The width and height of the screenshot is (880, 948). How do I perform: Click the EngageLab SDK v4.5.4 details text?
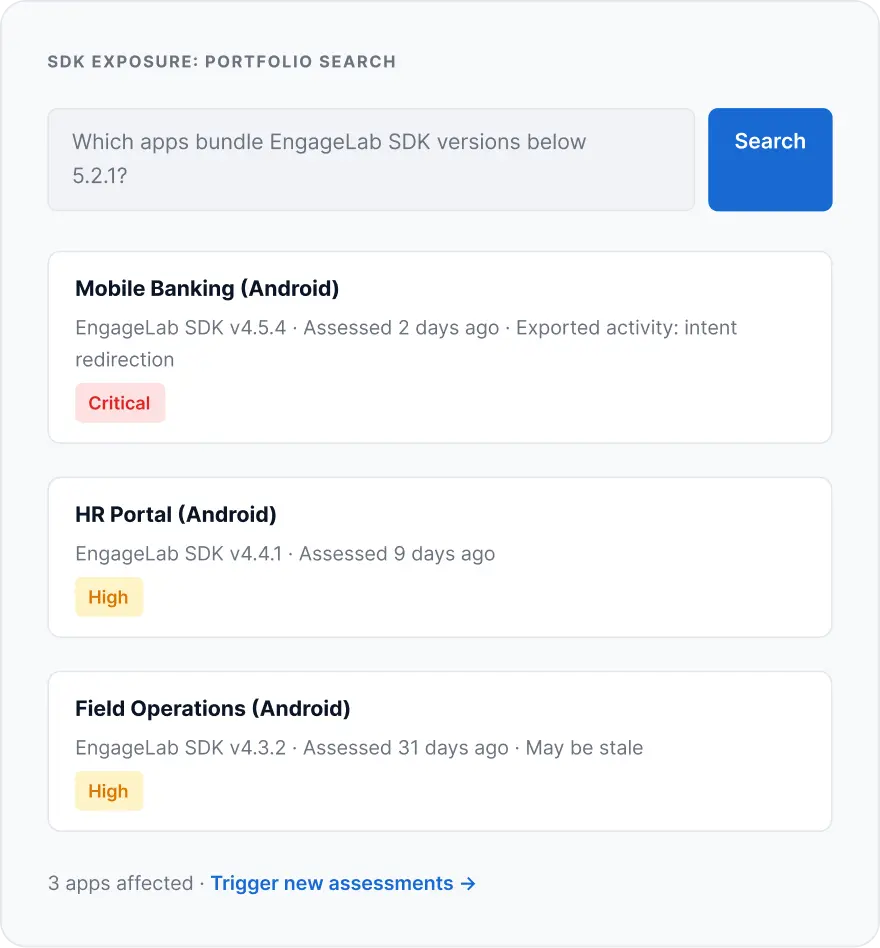(x=406, y=343)
